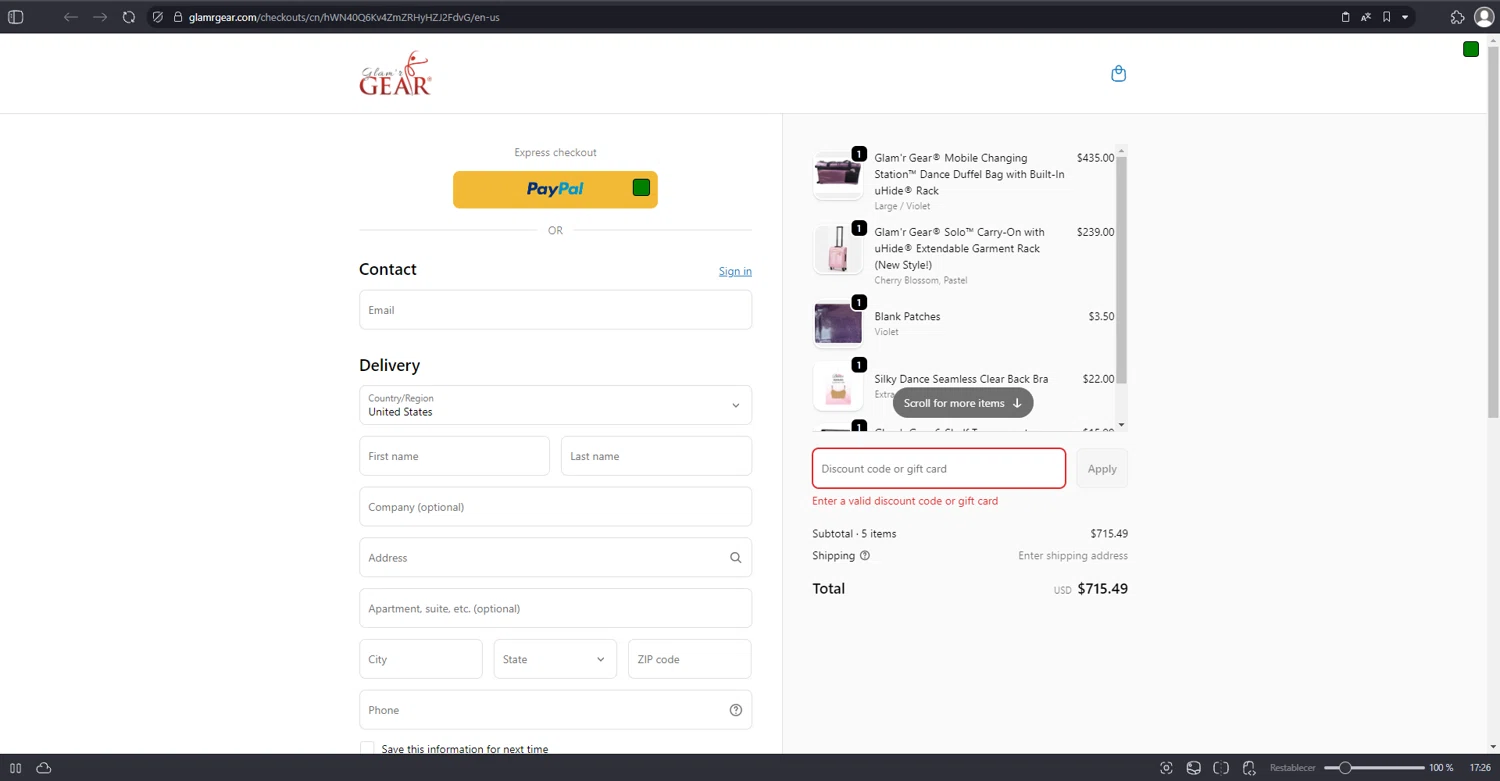
Task: Click the order list scroll-down arrow
Action: 1122,425
